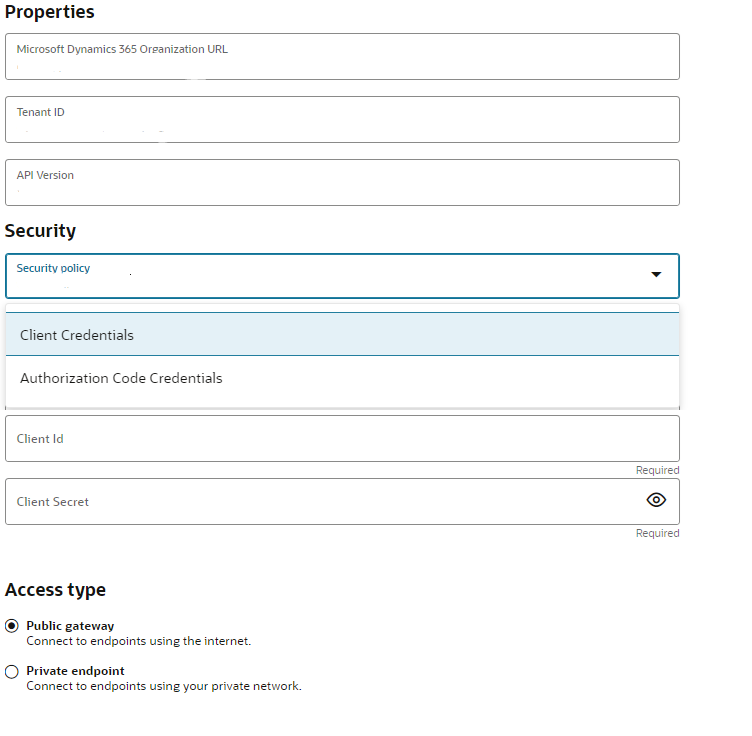This screenshot has height=736, width=752.
Task: Select the Public gateway radio button
Action: [x=12, y=626]
